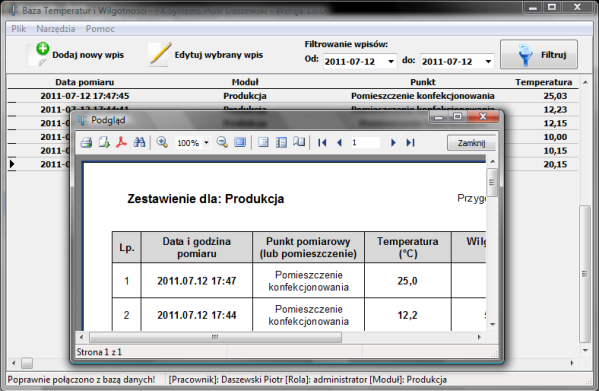Click report cell 2011.07.12 17:44

point(197,315)
